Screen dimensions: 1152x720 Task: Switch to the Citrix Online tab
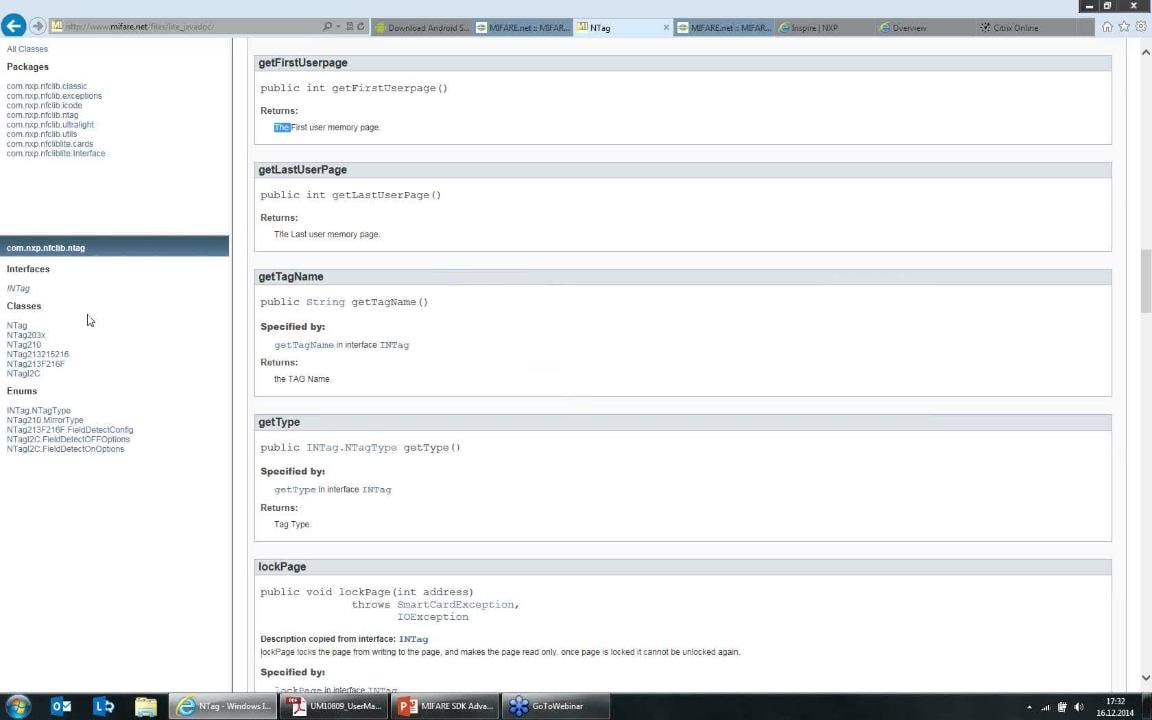(x=1015, y=28)
